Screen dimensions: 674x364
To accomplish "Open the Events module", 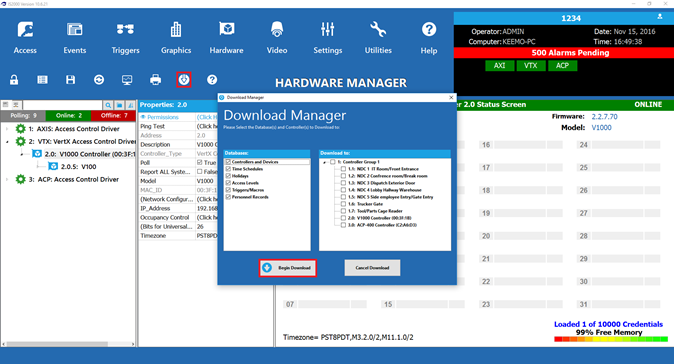I will 75,38.
